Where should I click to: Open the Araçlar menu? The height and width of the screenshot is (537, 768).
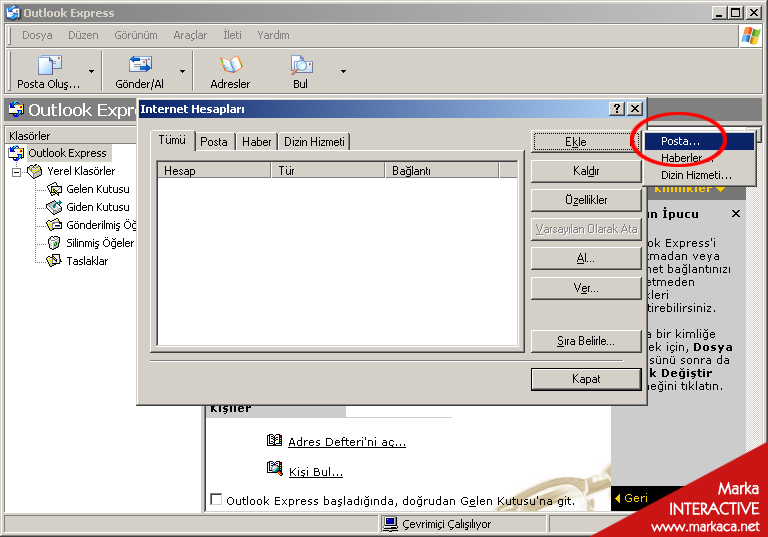coord(190,35)
